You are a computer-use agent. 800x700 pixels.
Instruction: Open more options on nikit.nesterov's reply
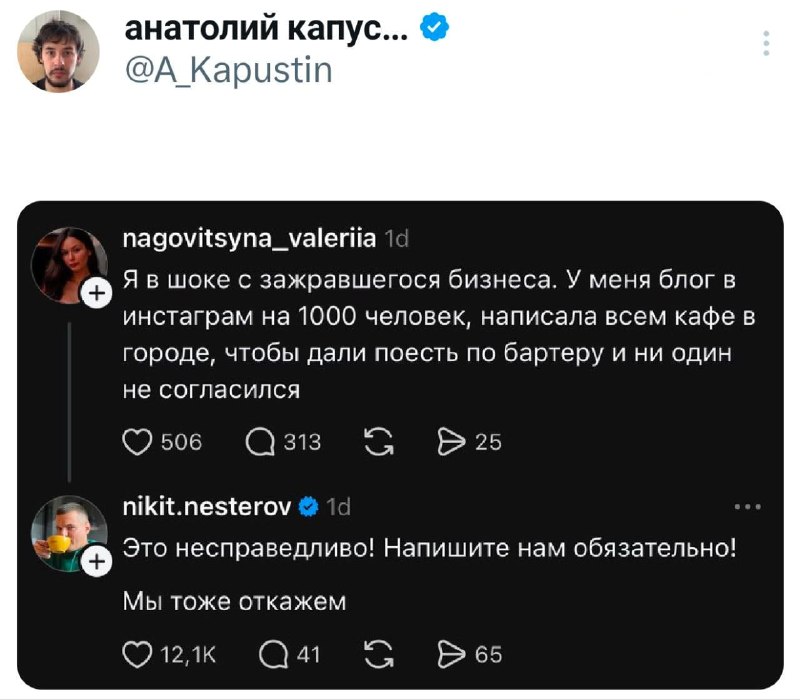click(x=746, y=507)
